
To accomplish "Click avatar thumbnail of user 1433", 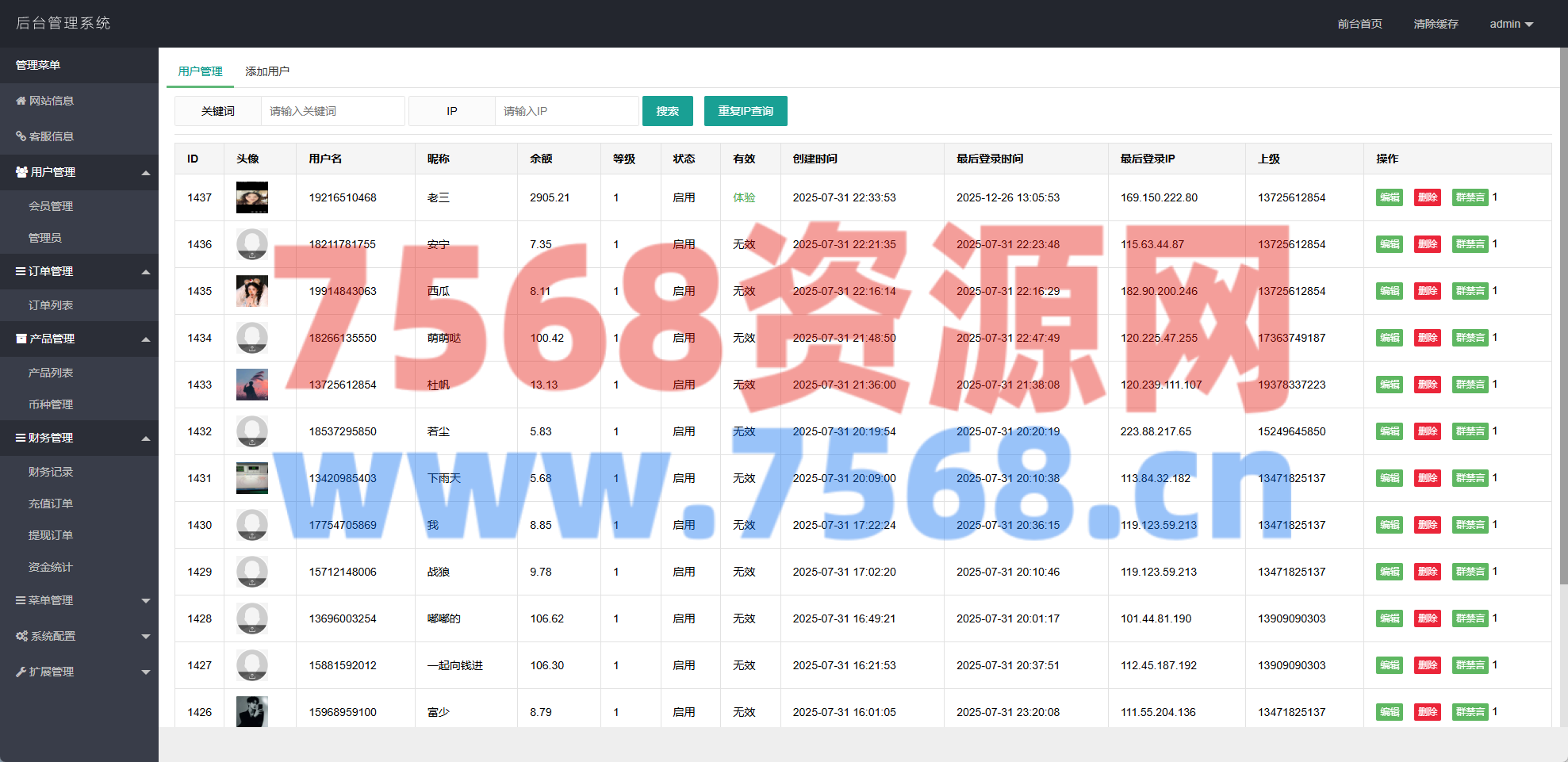I will click(x=251, y=385).
